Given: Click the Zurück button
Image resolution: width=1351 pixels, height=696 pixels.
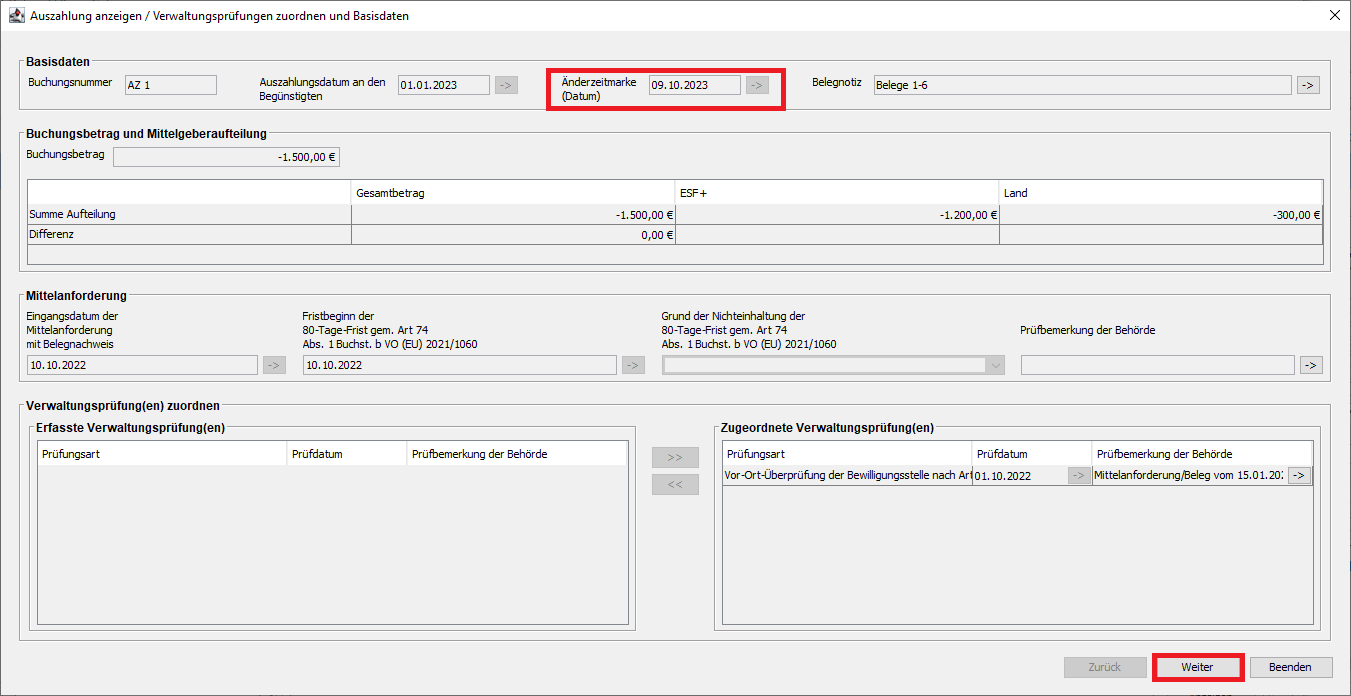Looking at the screenshot, I should 1105,667.
